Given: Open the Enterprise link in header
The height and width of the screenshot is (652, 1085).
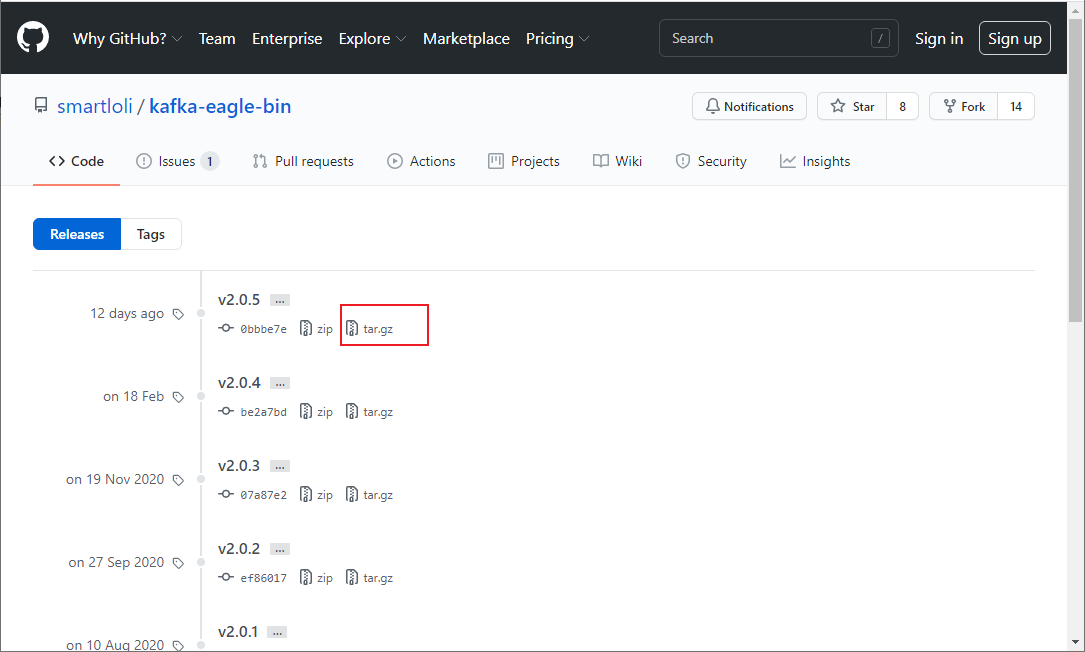Looking at the screenshot, I should tap(287, 39).
